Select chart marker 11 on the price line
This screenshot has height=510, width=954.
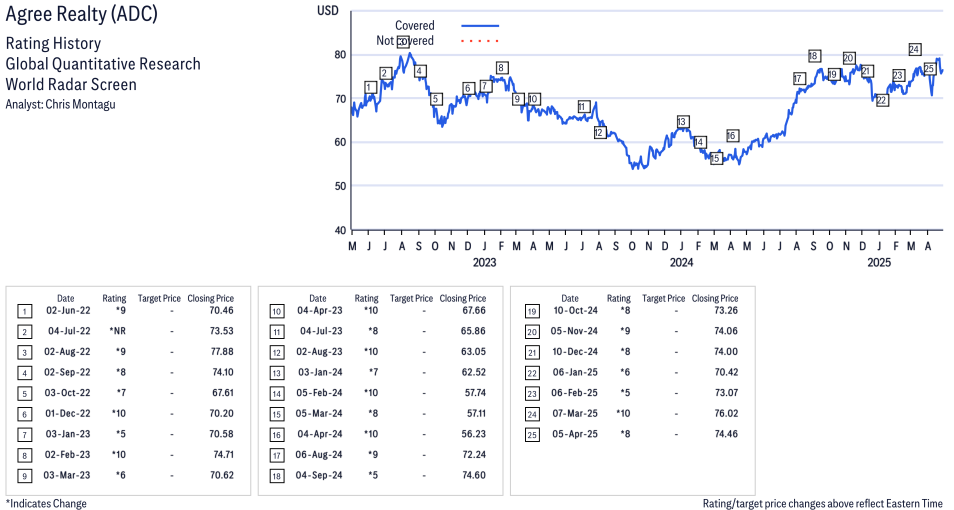tap(583, 107)
